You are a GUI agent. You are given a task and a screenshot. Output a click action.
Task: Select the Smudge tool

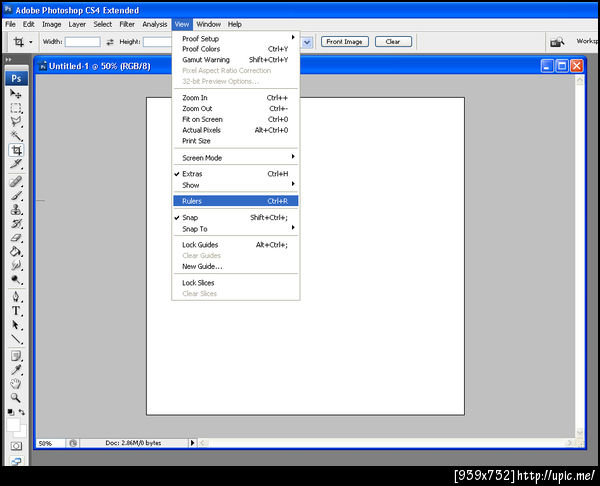16,266
